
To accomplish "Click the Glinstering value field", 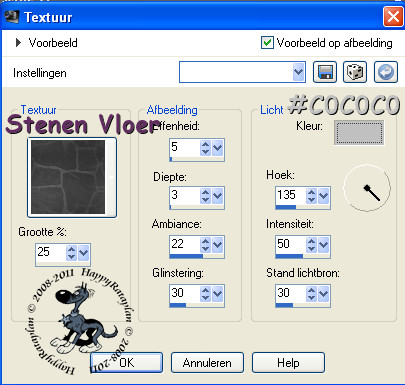I will pyautogui.click(x=185, y=294).
